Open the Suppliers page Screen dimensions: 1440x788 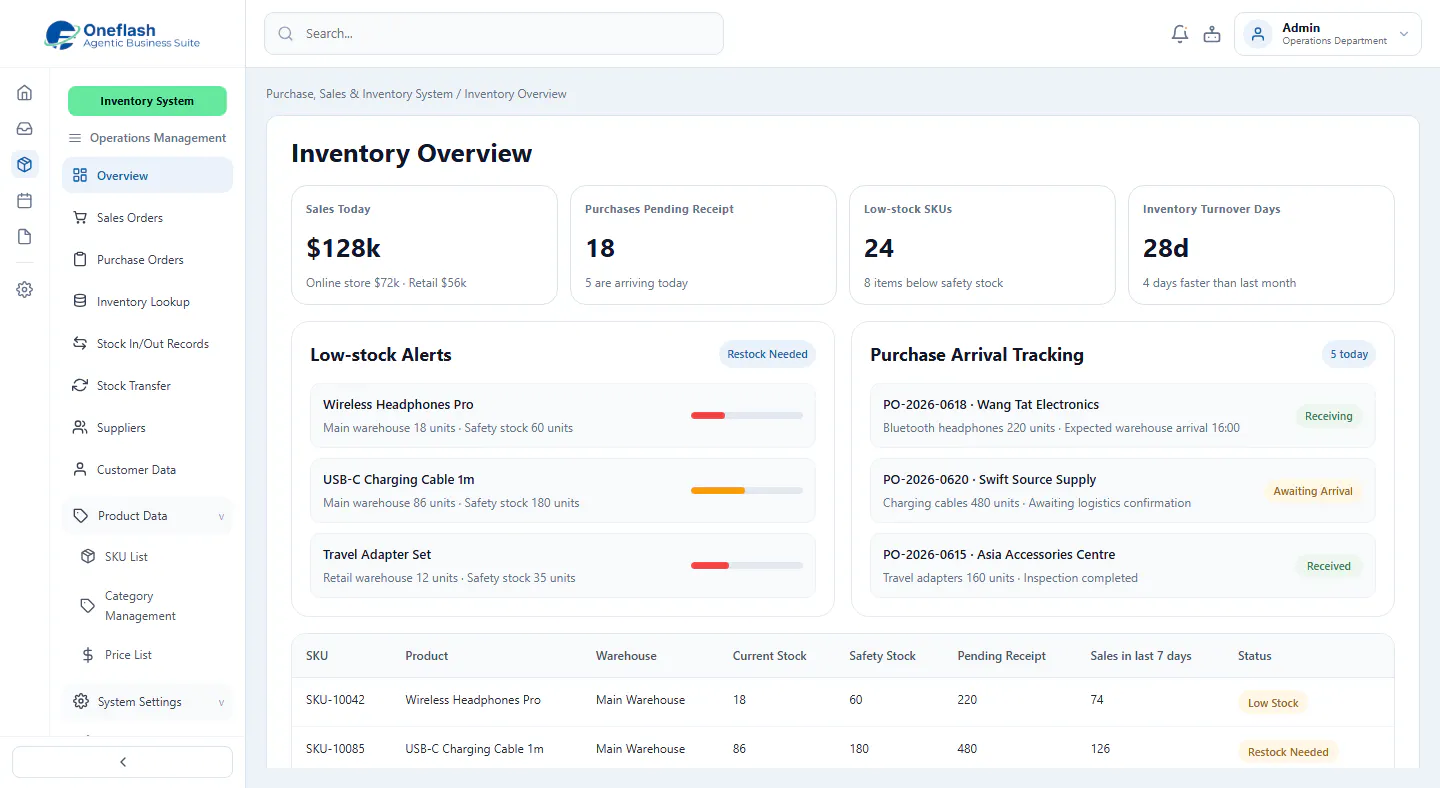pyautogui.click(x=148, y=428)
